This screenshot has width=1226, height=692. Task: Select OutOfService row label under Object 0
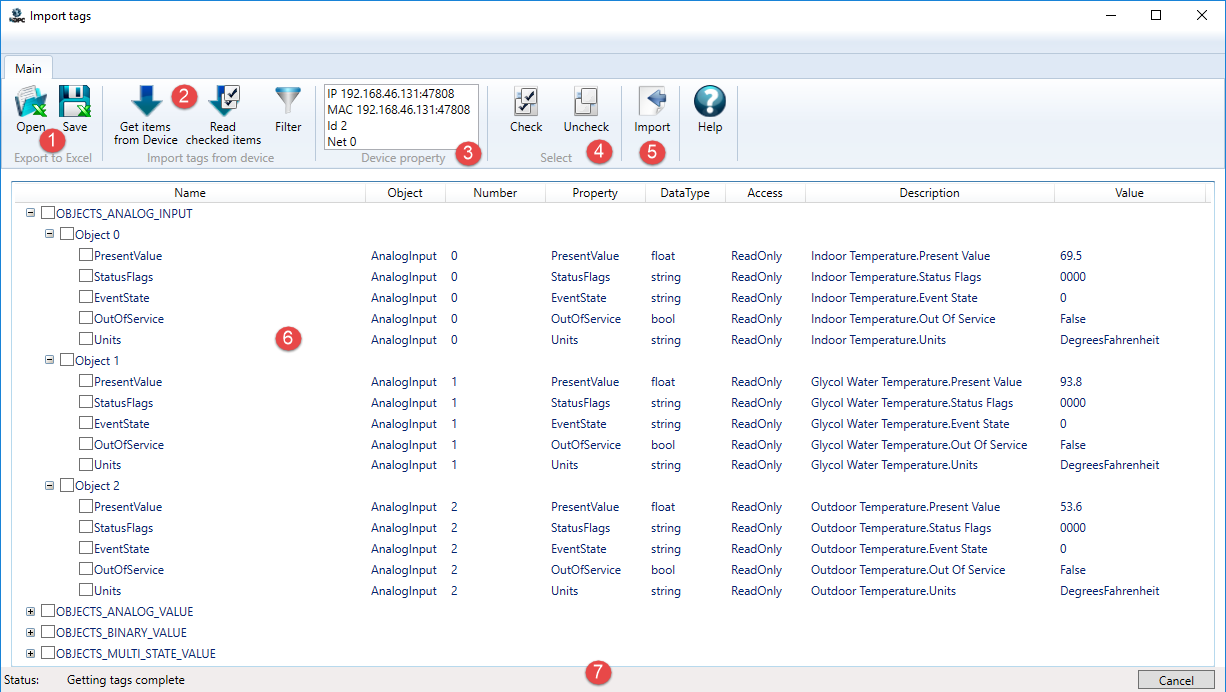coord(129,319)
